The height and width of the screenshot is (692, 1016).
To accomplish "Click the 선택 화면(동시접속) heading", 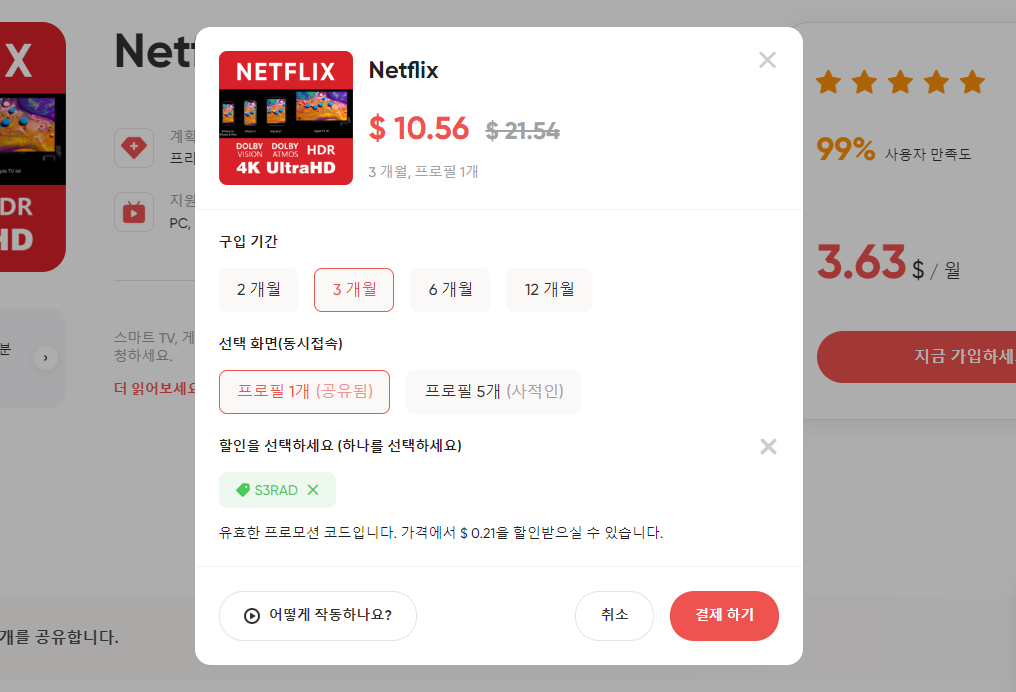I will click(281, 343).
